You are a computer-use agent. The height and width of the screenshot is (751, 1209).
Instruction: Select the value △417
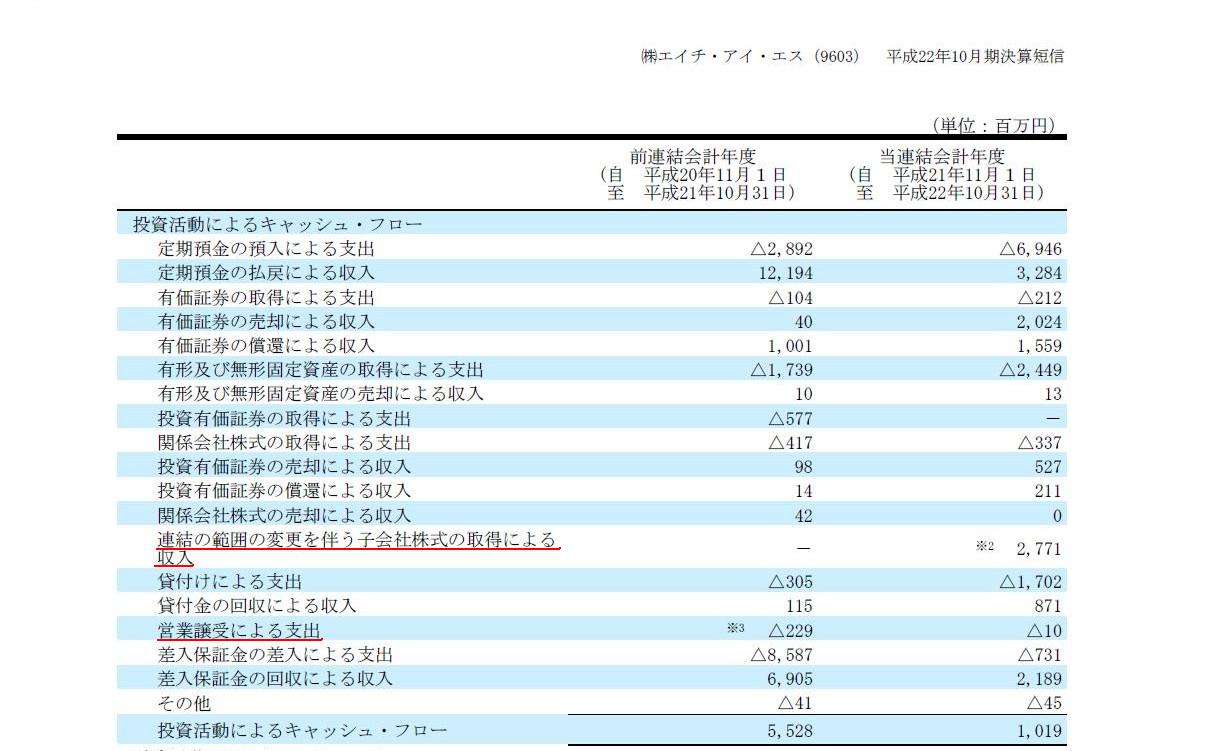790,443
